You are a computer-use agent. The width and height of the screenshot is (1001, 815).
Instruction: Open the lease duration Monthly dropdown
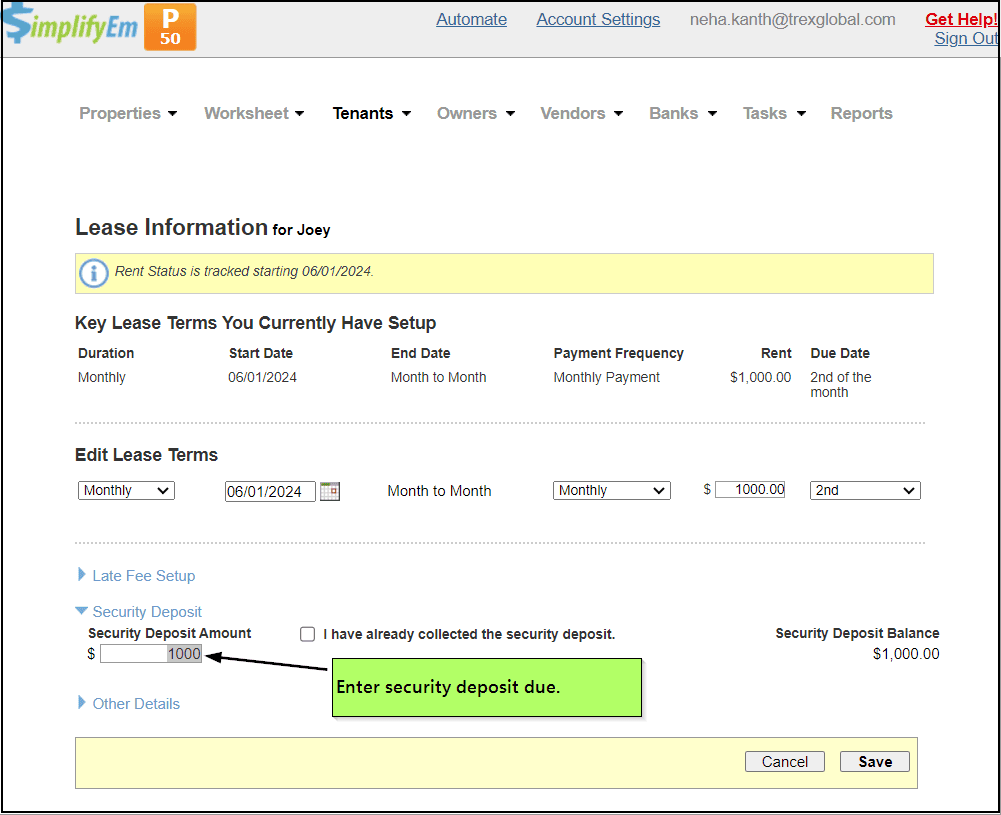(x=126, y=491)
